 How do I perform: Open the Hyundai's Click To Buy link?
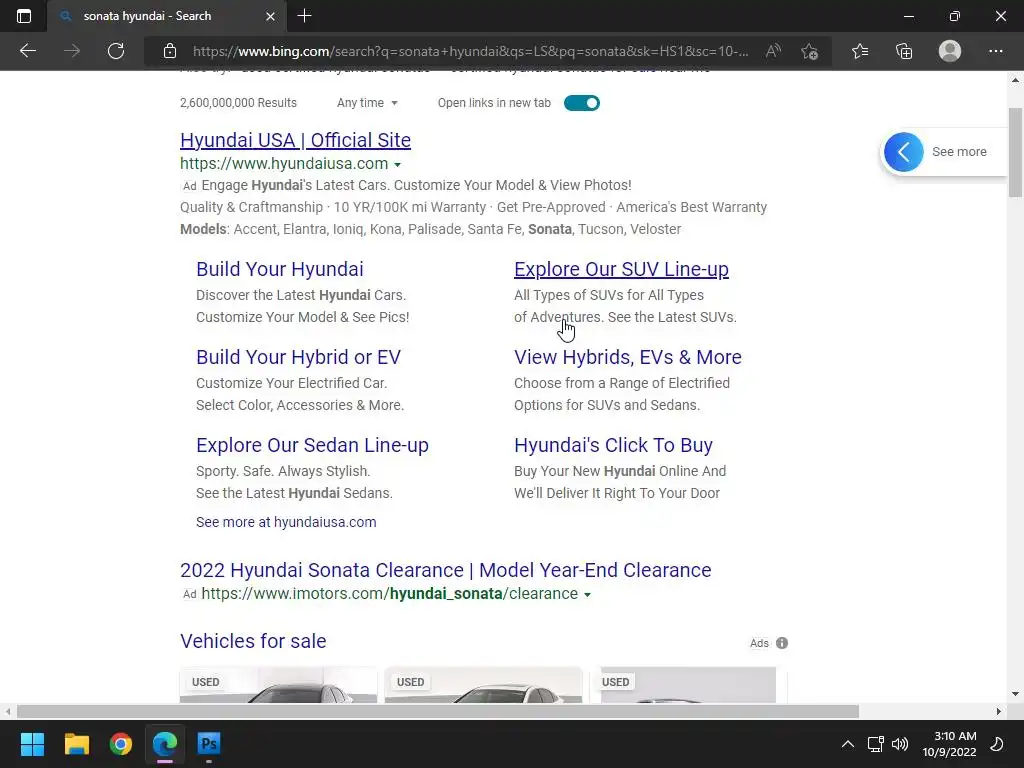coord(613,445)
